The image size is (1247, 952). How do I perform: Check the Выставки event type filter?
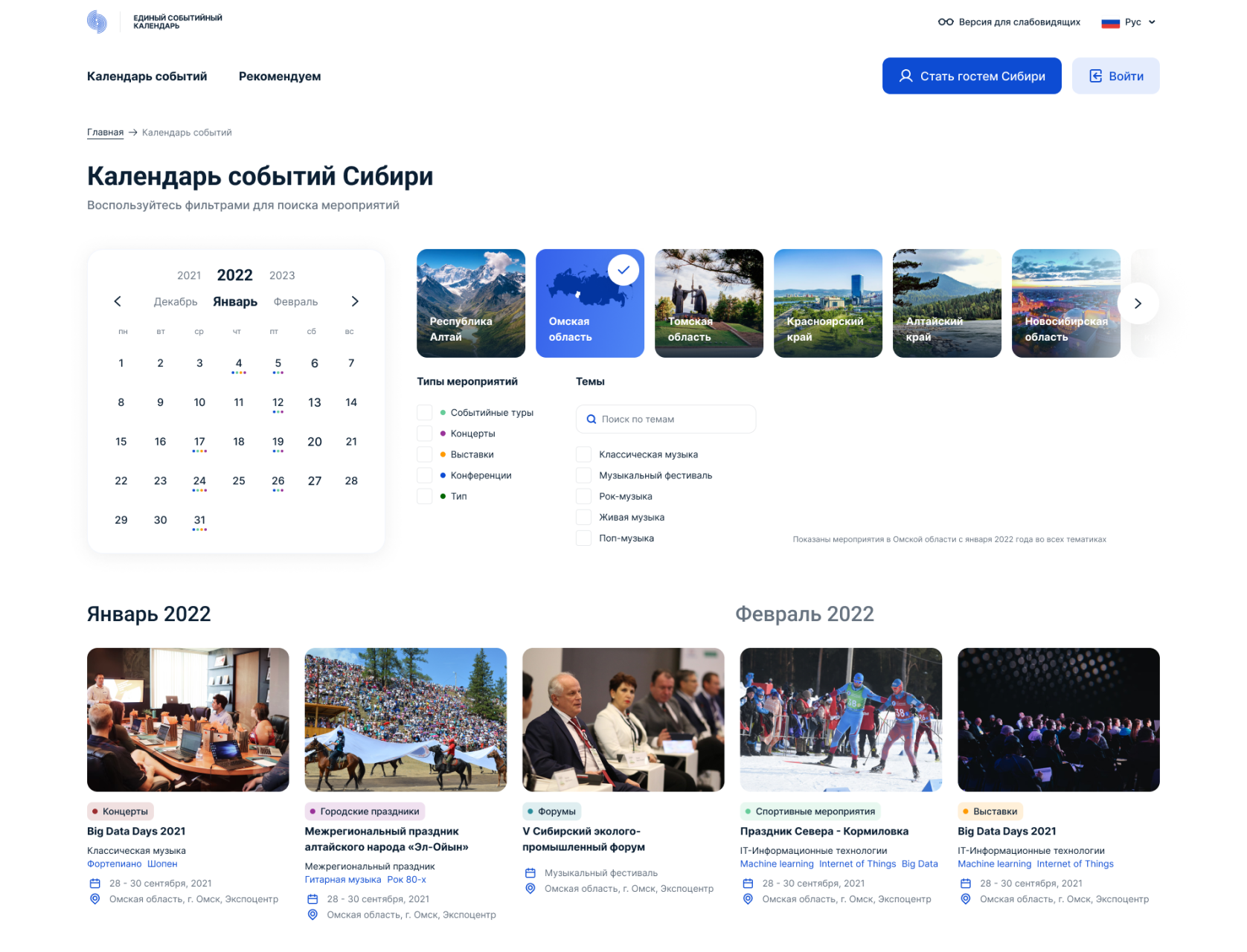click(425, 454)
